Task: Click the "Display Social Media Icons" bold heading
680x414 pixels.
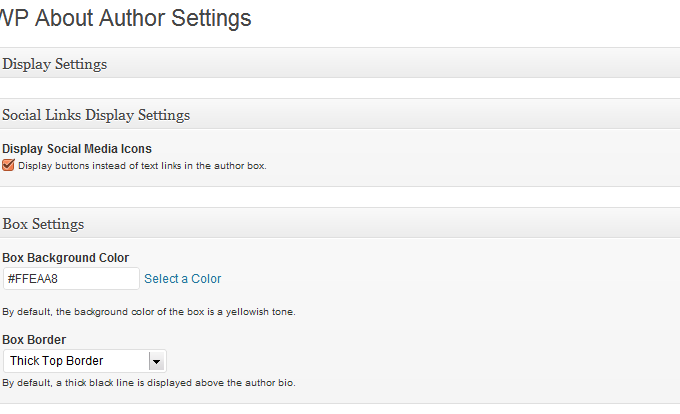Action: (x=77, y=149)
